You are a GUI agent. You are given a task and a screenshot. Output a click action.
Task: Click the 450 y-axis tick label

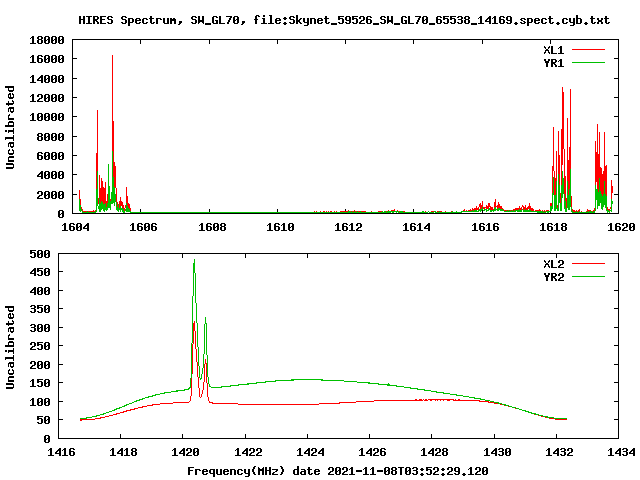point(40,272)
